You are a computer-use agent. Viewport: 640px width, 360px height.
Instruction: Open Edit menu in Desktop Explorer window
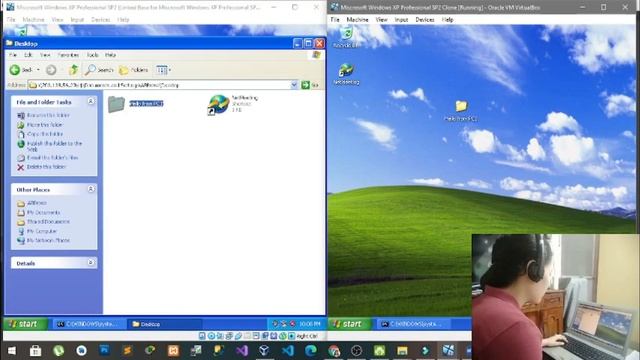pyautogui.click(x=28, y=55)
